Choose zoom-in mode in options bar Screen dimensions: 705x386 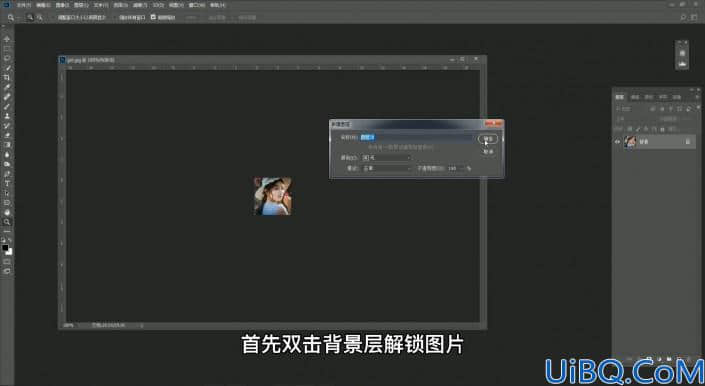point(30,18)
